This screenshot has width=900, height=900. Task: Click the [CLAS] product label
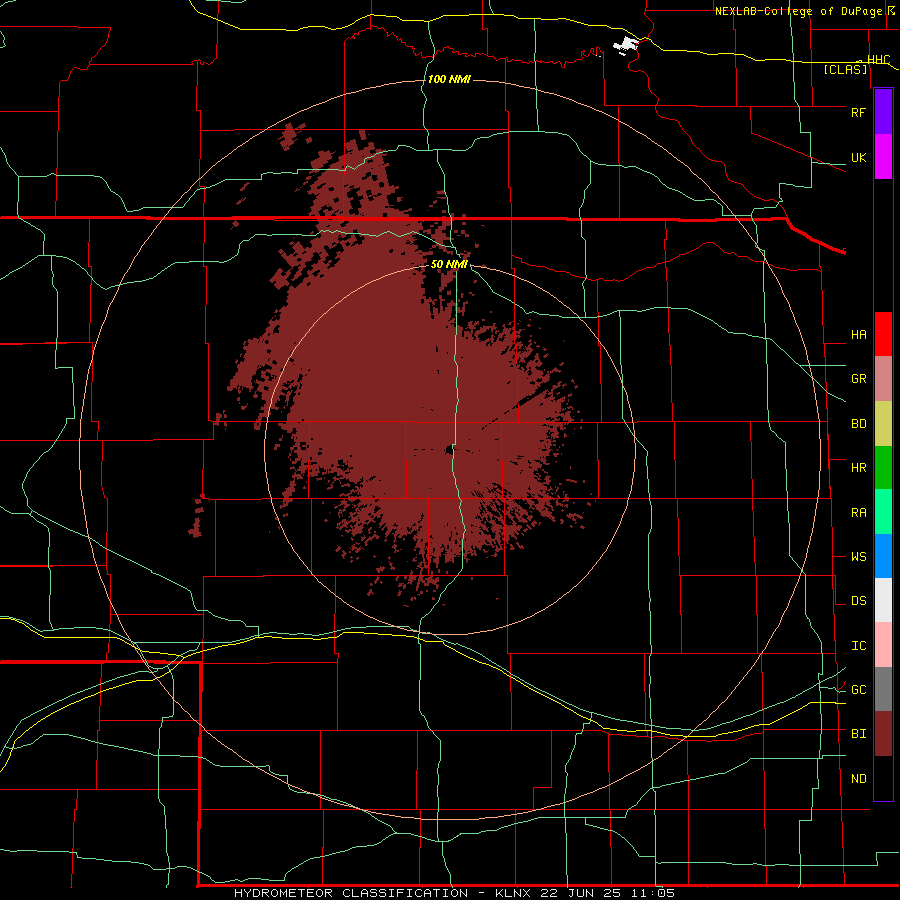(x=845, y=69)
